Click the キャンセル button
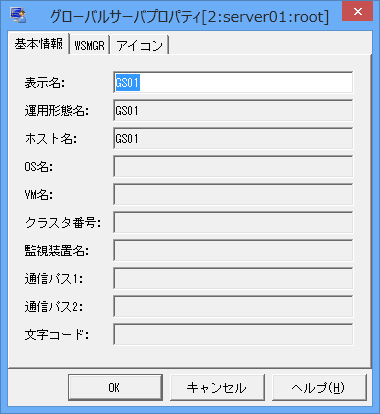The width and height of the screenshot is (380, 414). click(217, 387)
